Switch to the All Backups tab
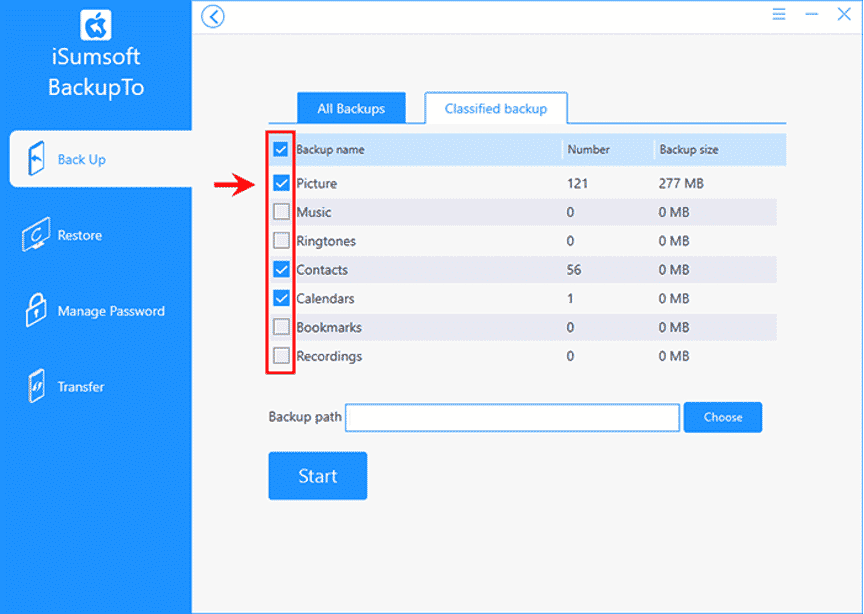864x614 pixels. tap(352, 109)
